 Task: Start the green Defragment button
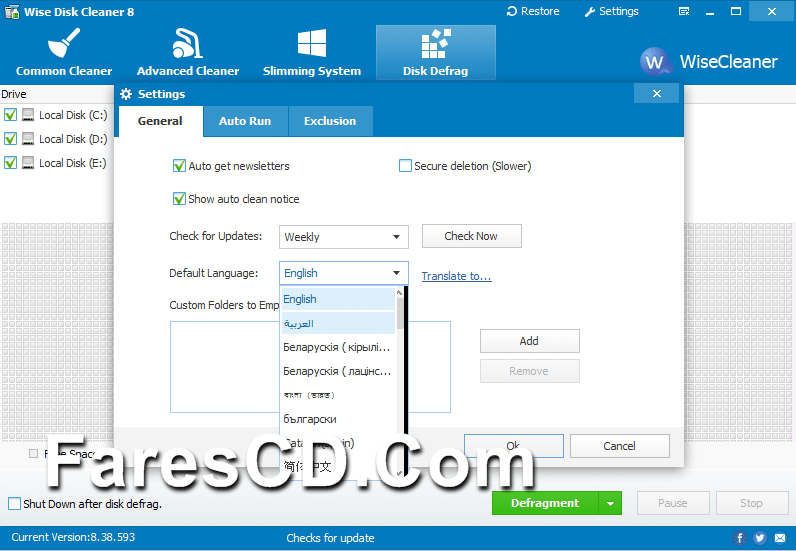pyautogui.click(x=545, y=503)
